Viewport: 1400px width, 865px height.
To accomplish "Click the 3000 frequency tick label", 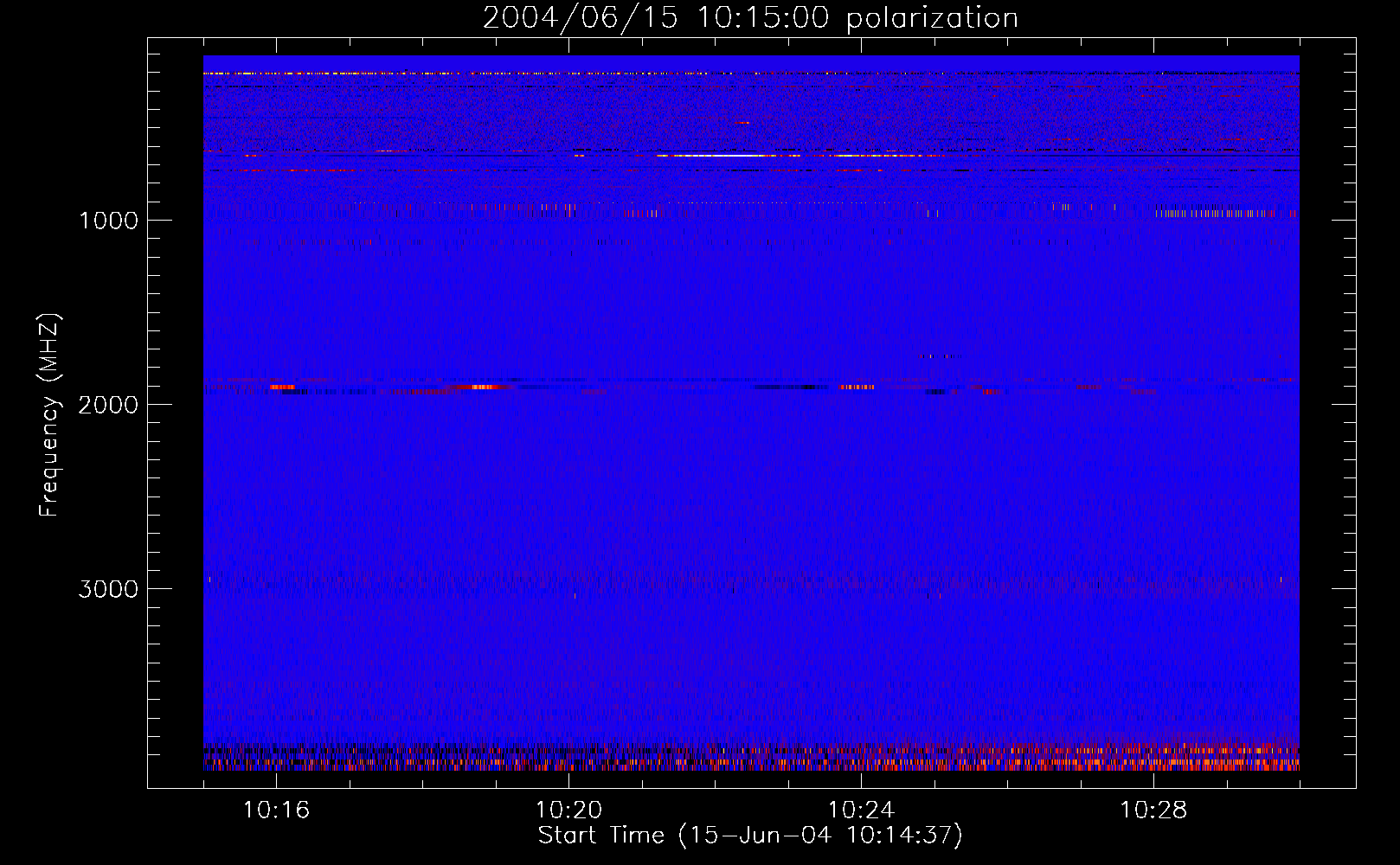I will point(108,589).
